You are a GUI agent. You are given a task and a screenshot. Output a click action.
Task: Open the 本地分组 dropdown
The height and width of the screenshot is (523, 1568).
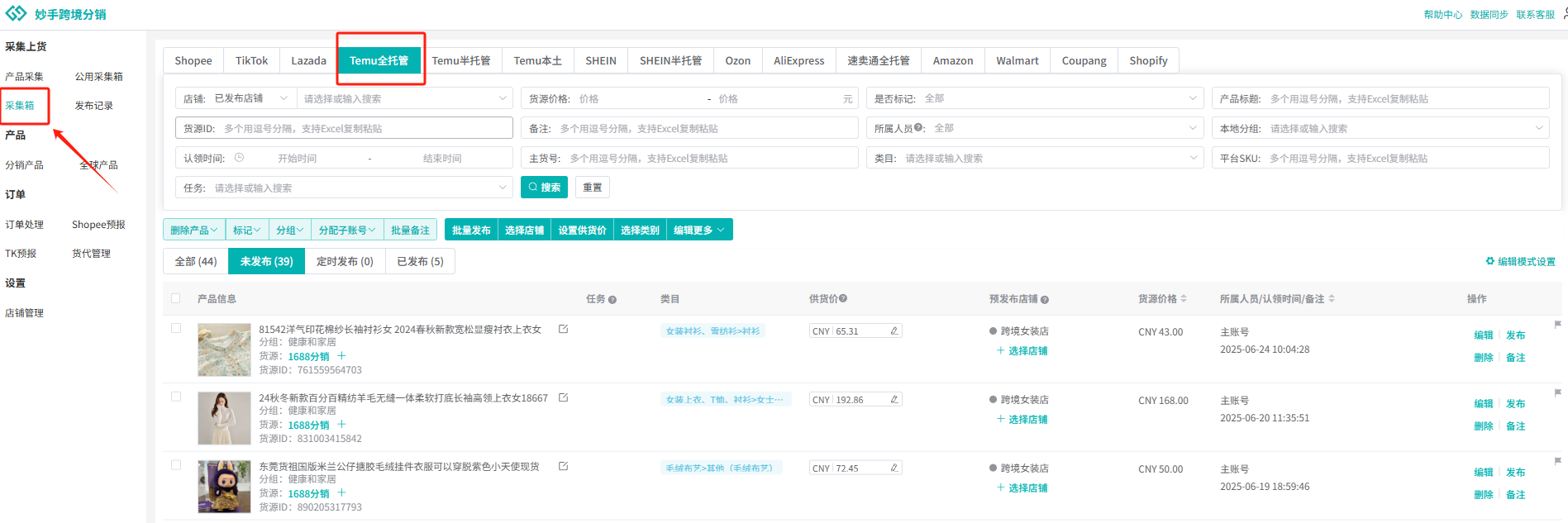click(x=1380, y=128)
